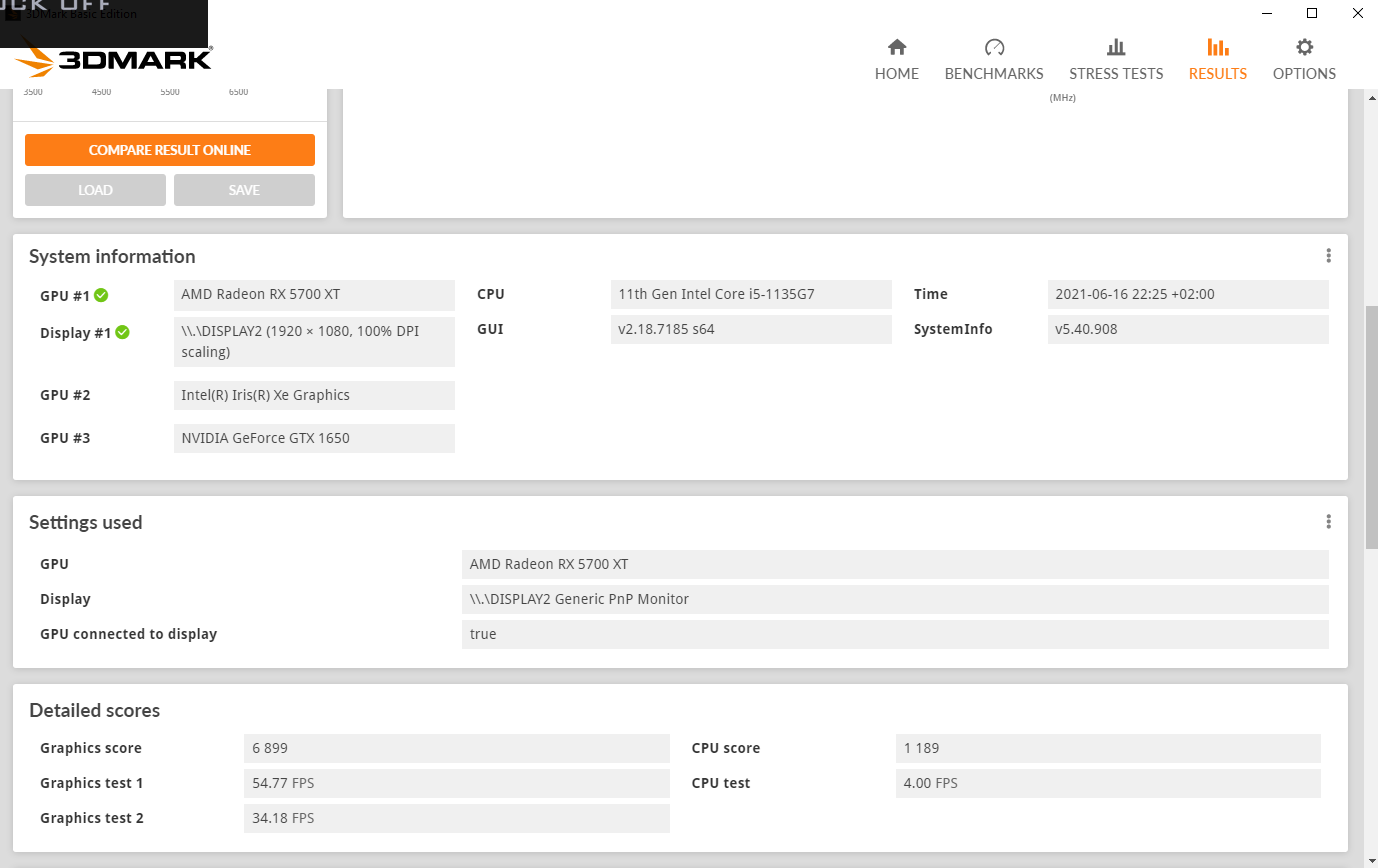Minimize the 3DMark window
The height and width of the screenshot is (868, 1378).
coord(1267,13)
